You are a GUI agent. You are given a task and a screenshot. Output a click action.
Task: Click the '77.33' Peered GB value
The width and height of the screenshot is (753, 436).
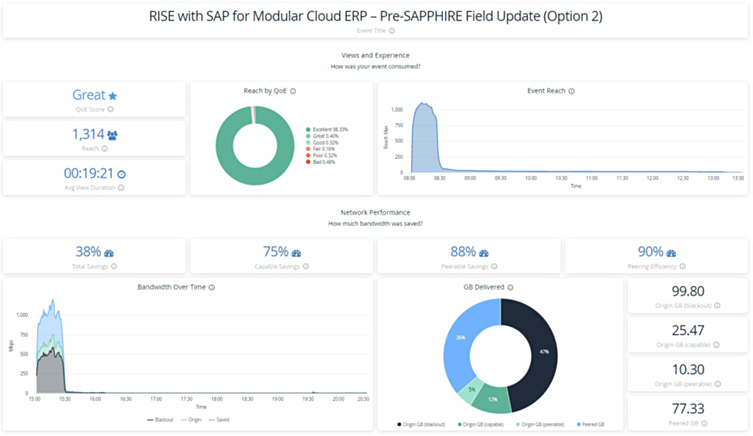pos(688,409)
